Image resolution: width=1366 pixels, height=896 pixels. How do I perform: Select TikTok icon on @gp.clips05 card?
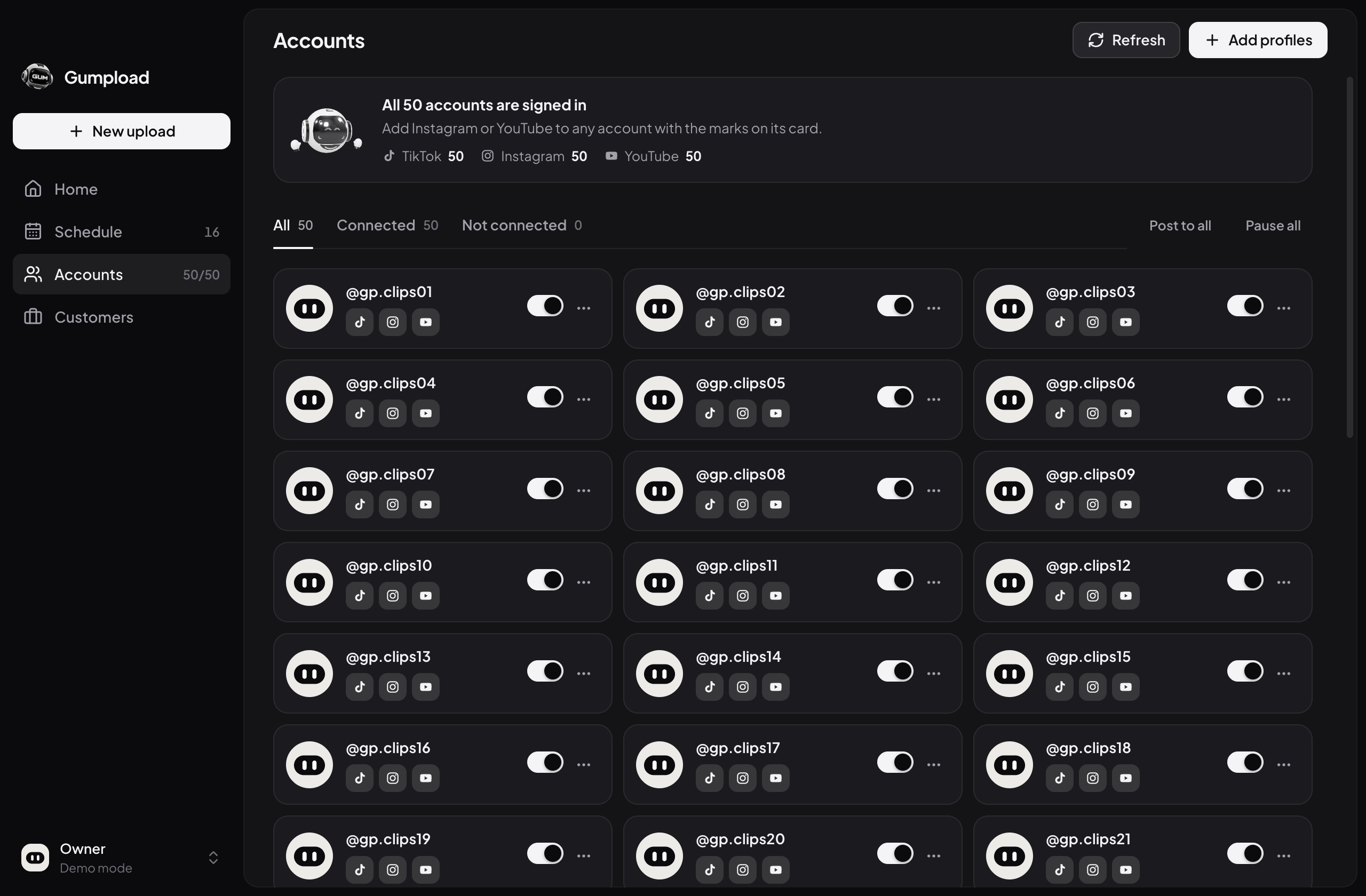click(x=710, y=413)
